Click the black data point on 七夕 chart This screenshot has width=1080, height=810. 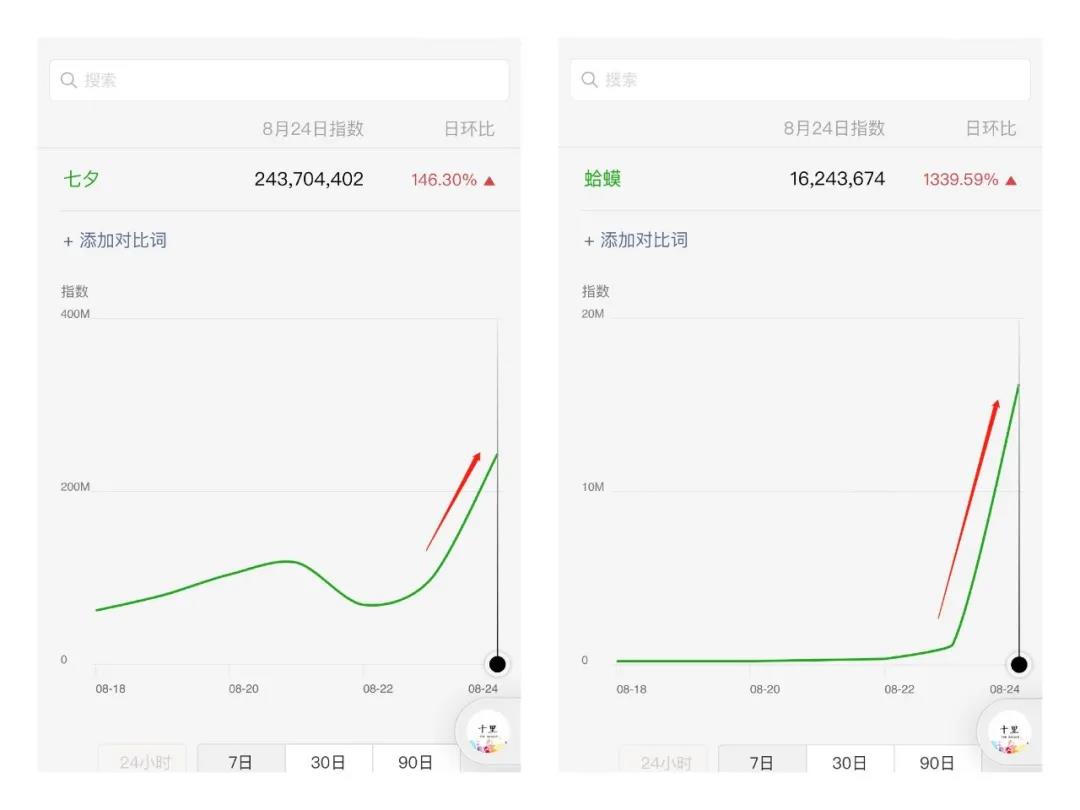497,664
